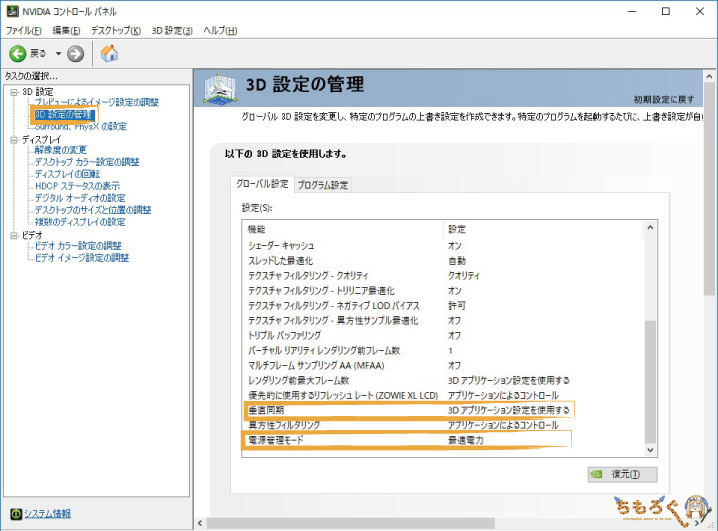The height and width of the screenshot is (531, 718).
Task: Click the 3D settings header cube icon
Action: click(x=221, y=88)
